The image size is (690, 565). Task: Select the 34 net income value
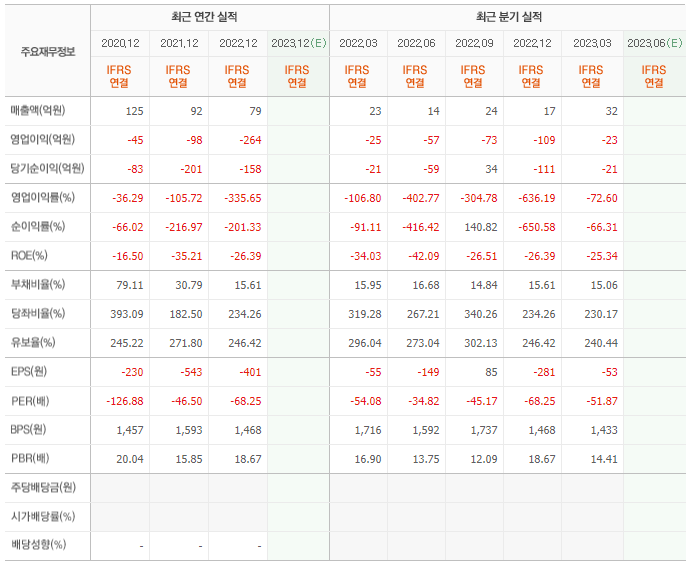point(492,169)
